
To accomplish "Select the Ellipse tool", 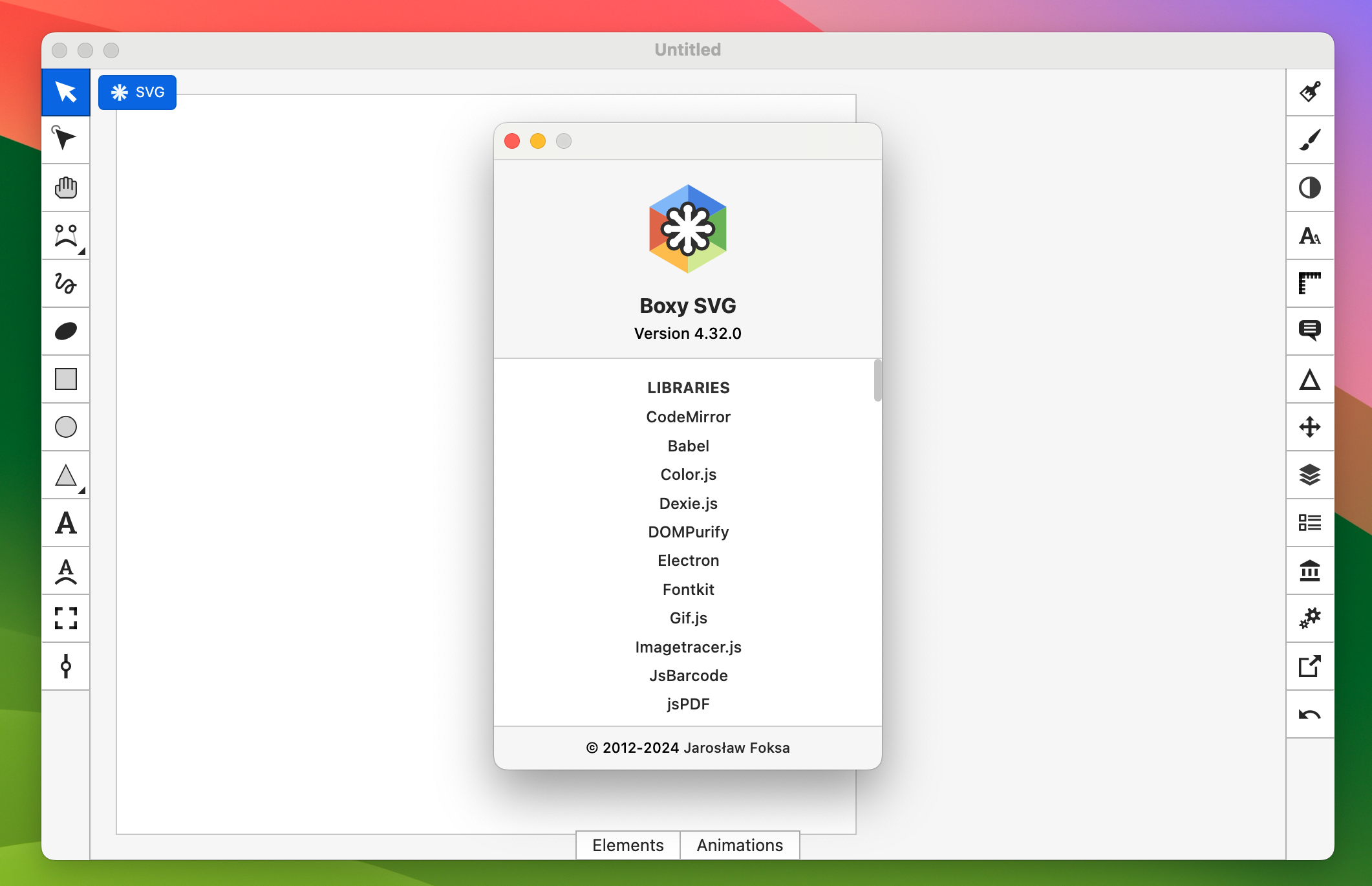I will [x=65, y=427].
